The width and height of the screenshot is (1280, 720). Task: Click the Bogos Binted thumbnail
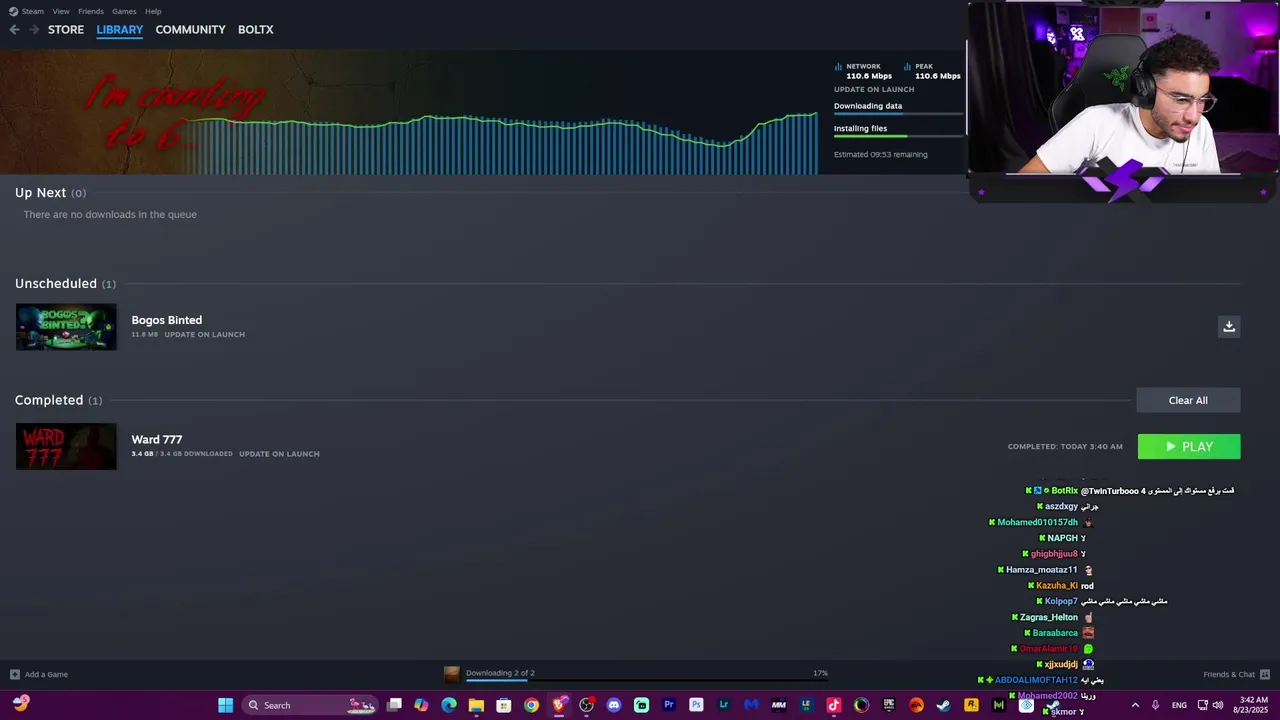66,327
